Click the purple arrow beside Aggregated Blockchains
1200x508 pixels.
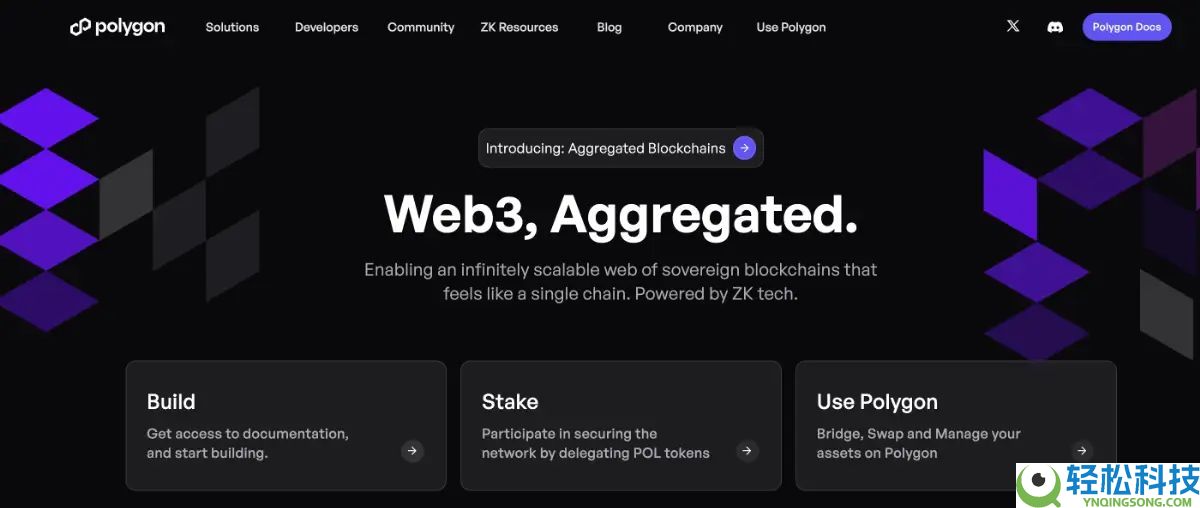coord(744,148)
